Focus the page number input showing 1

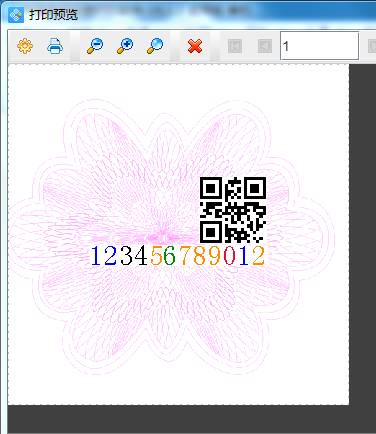[x=319, y=46]
